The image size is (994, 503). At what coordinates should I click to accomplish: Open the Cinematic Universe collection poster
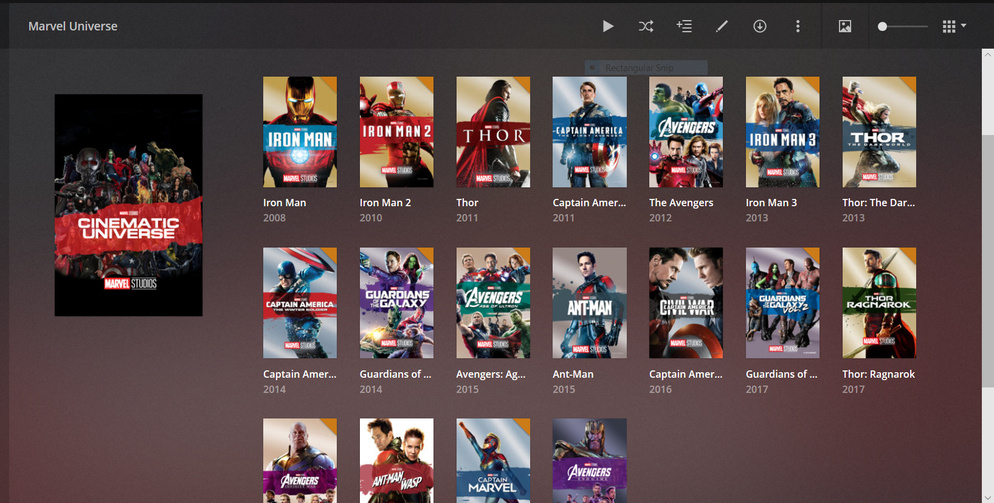coord(128,205)
